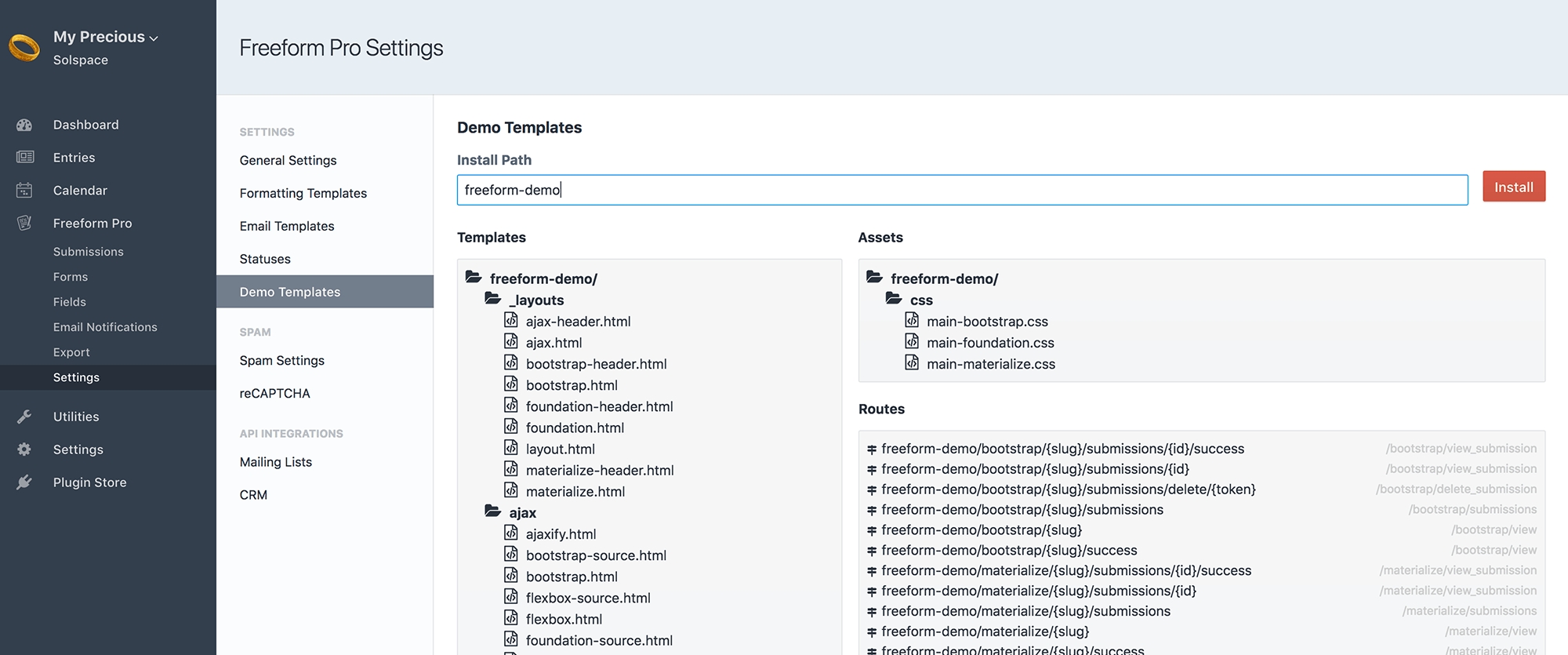Click file icon for bootstrap-header.html
1568x655 pixels.
[511, 362]
